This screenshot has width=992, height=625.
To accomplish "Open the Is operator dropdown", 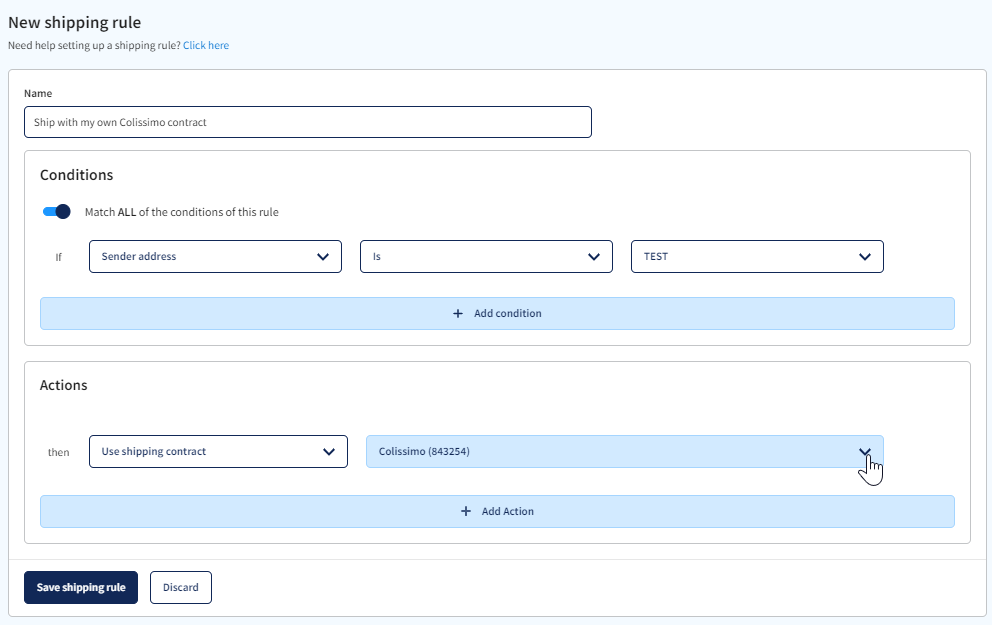I will pos(486,256).
